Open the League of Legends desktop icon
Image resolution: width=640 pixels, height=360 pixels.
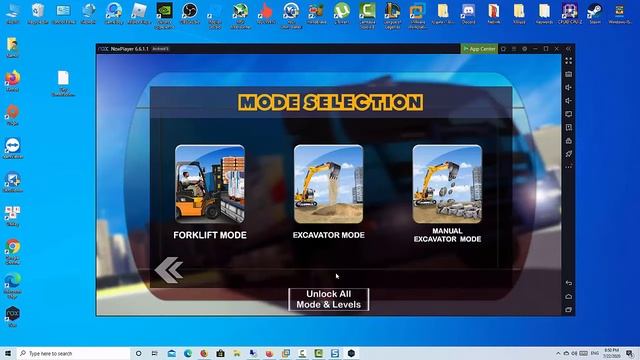[x=392, y=16]
